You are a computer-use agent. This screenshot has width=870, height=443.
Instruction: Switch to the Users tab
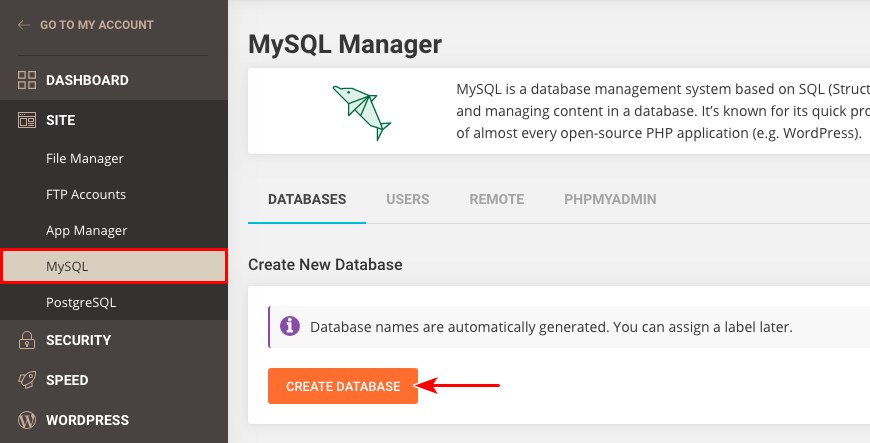click(408, 199)
